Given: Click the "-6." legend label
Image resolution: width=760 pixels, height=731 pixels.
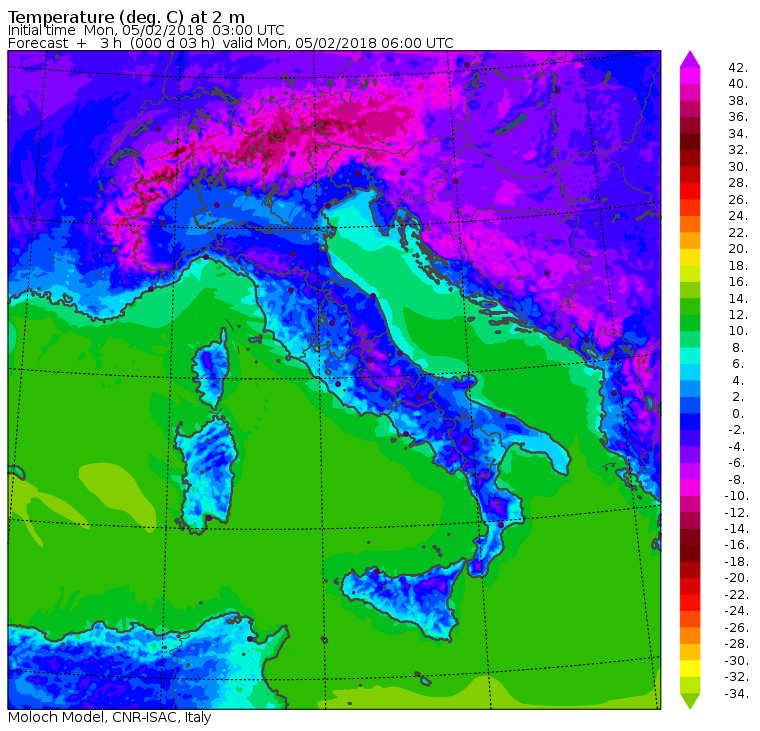Looking at the screenshot, I should coord(736,463).
